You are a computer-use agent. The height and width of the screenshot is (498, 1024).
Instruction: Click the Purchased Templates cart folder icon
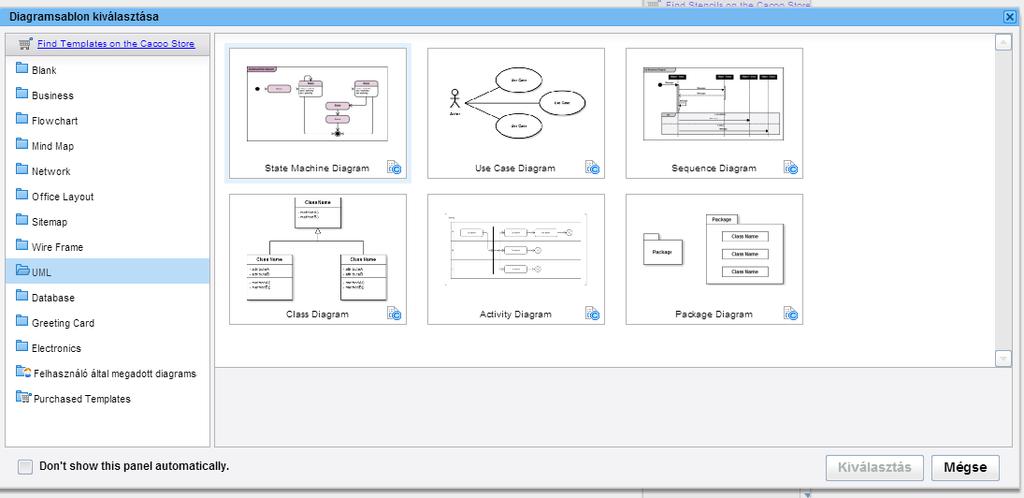click(24, 397)
